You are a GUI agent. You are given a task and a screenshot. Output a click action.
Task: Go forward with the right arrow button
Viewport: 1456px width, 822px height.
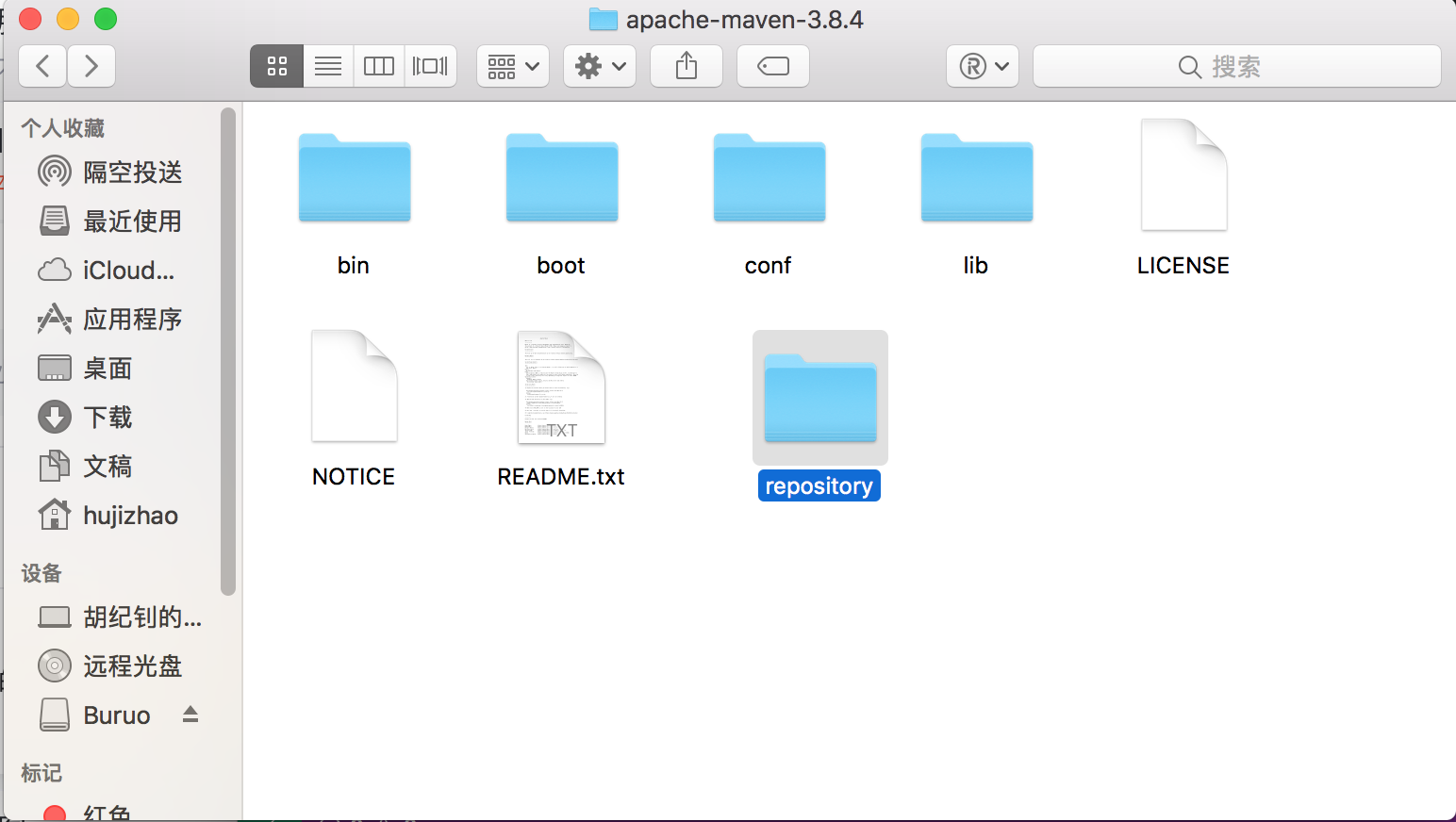pyautogui.click(x=91, y=66)
